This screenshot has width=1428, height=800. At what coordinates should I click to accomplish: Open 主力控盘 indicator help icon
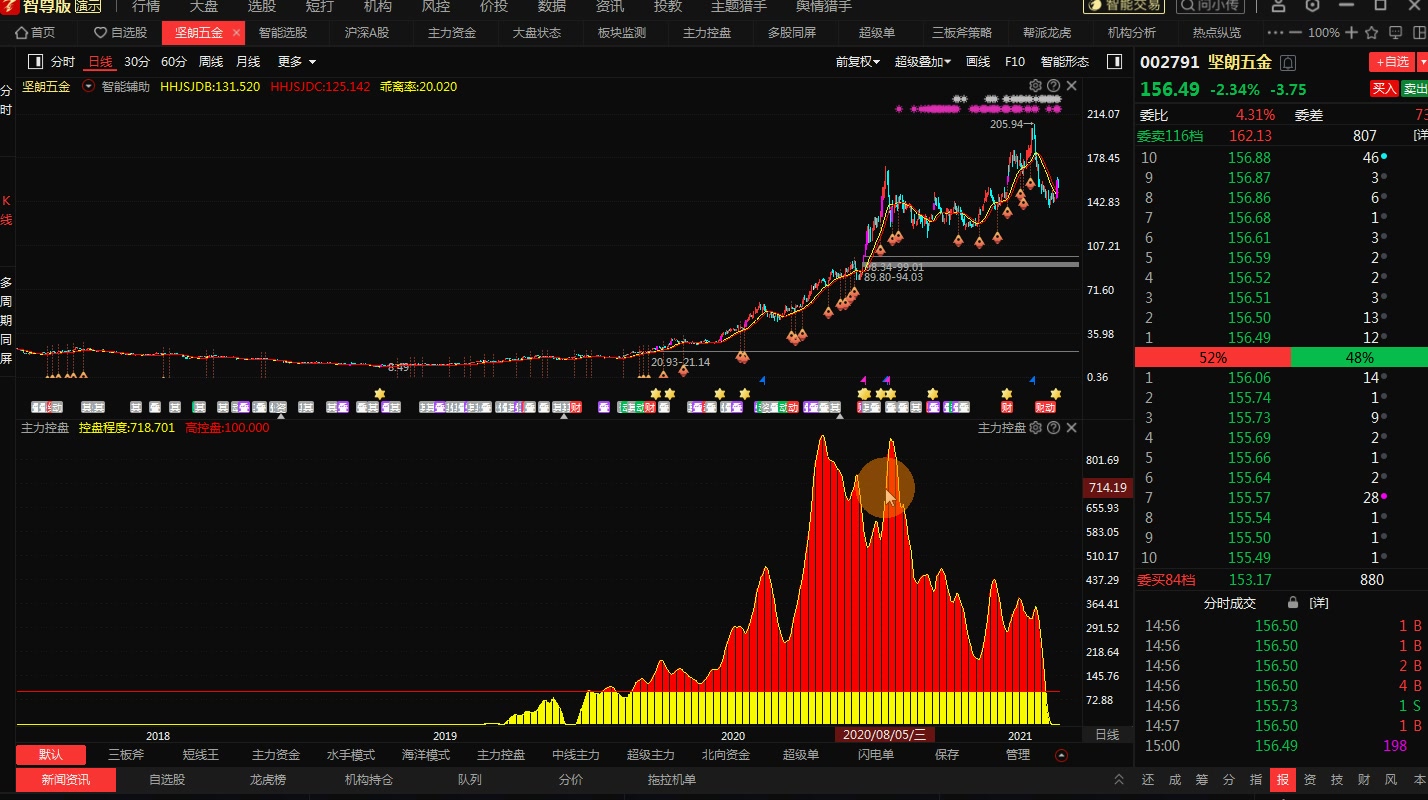[x=1053, y=428]
